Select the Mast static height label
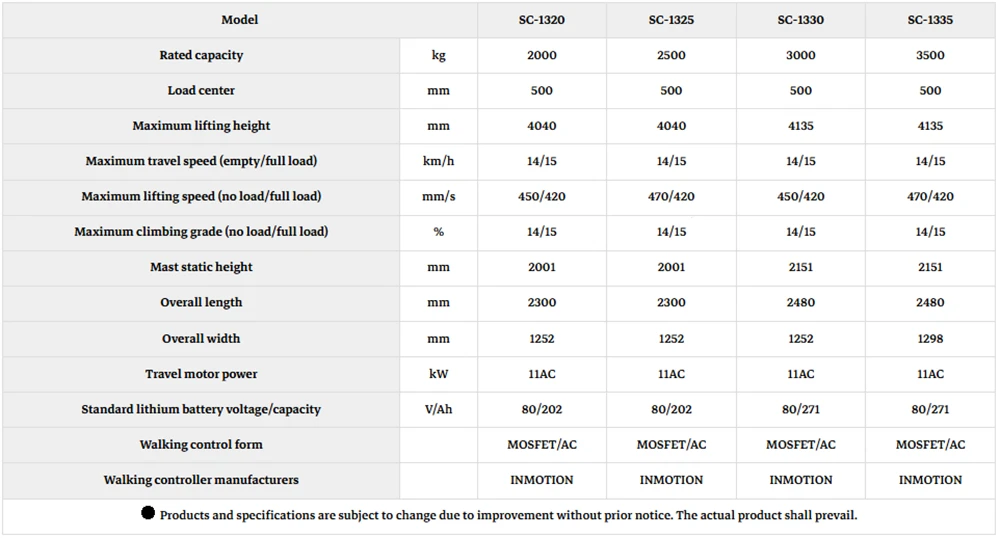The width and height of the screenshot is (1000, 538). 201,267
